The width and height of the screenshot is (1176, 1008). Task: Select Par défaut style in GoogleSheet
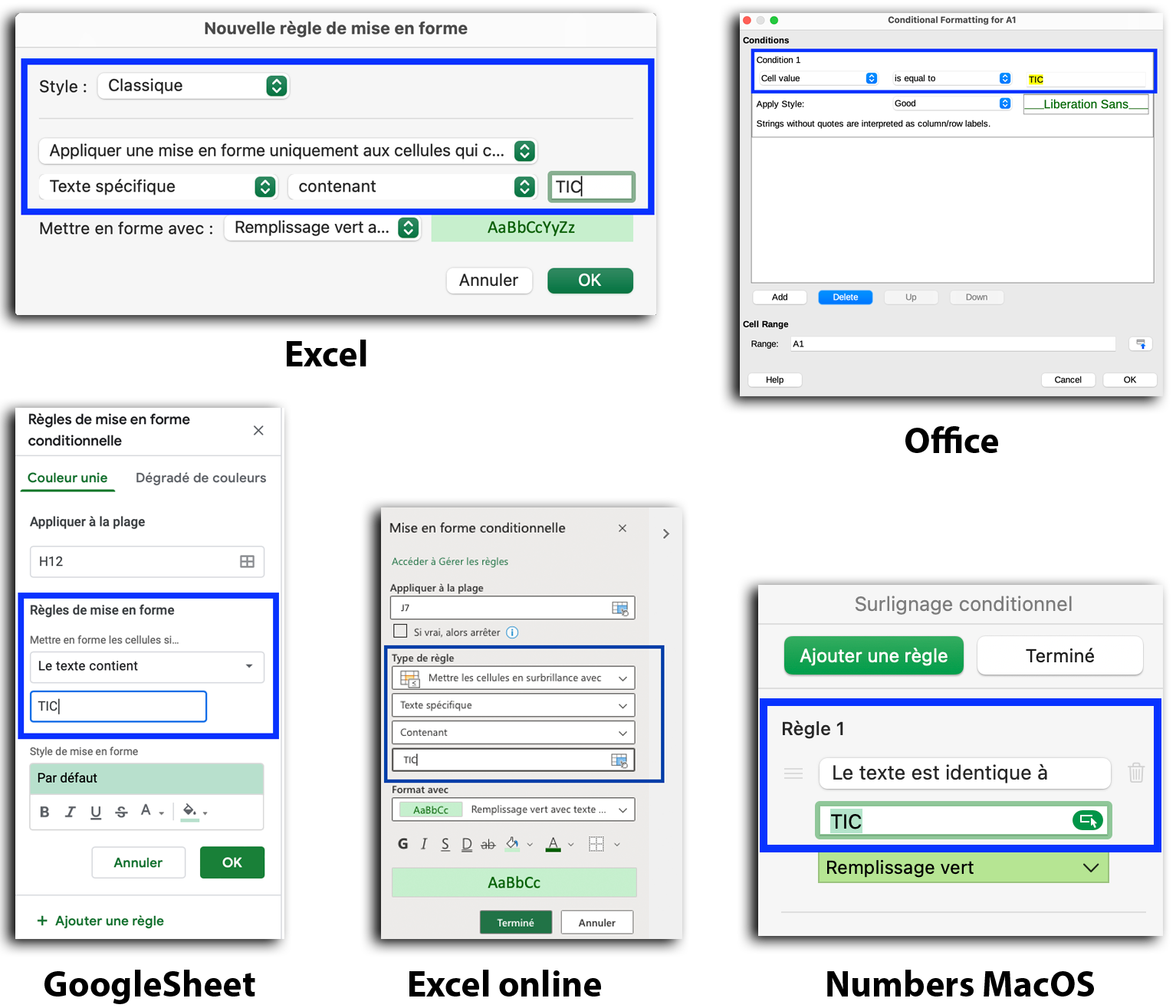pyautogui.click(x=146, y=779)
